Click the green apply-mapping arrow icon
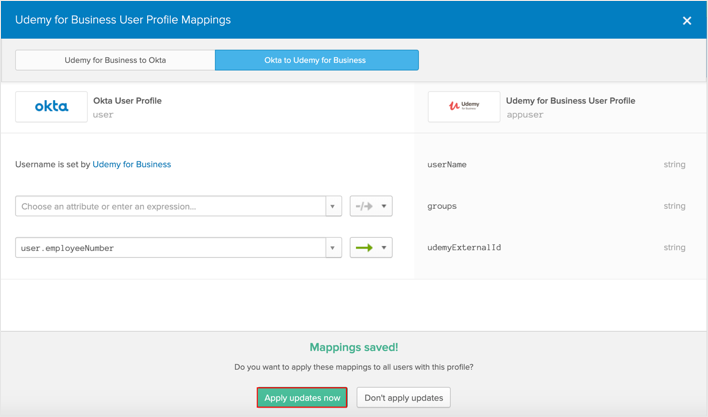 pos(363,247)
